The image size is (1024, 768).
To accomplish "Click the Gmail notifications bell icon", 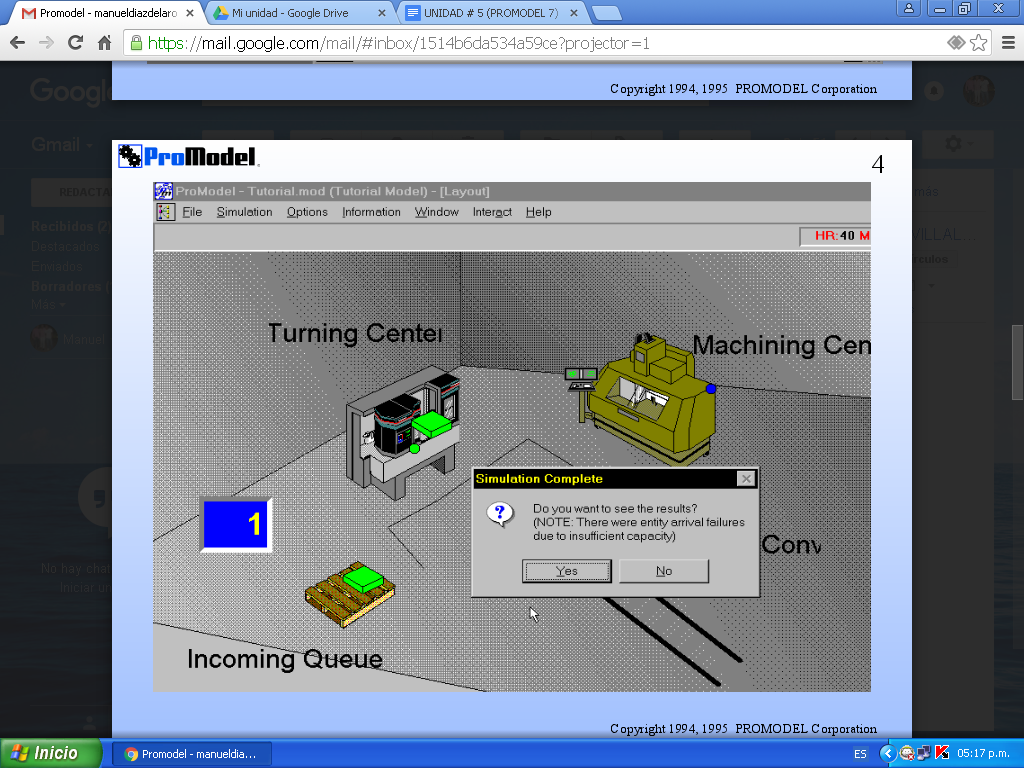I will [934, 90].
